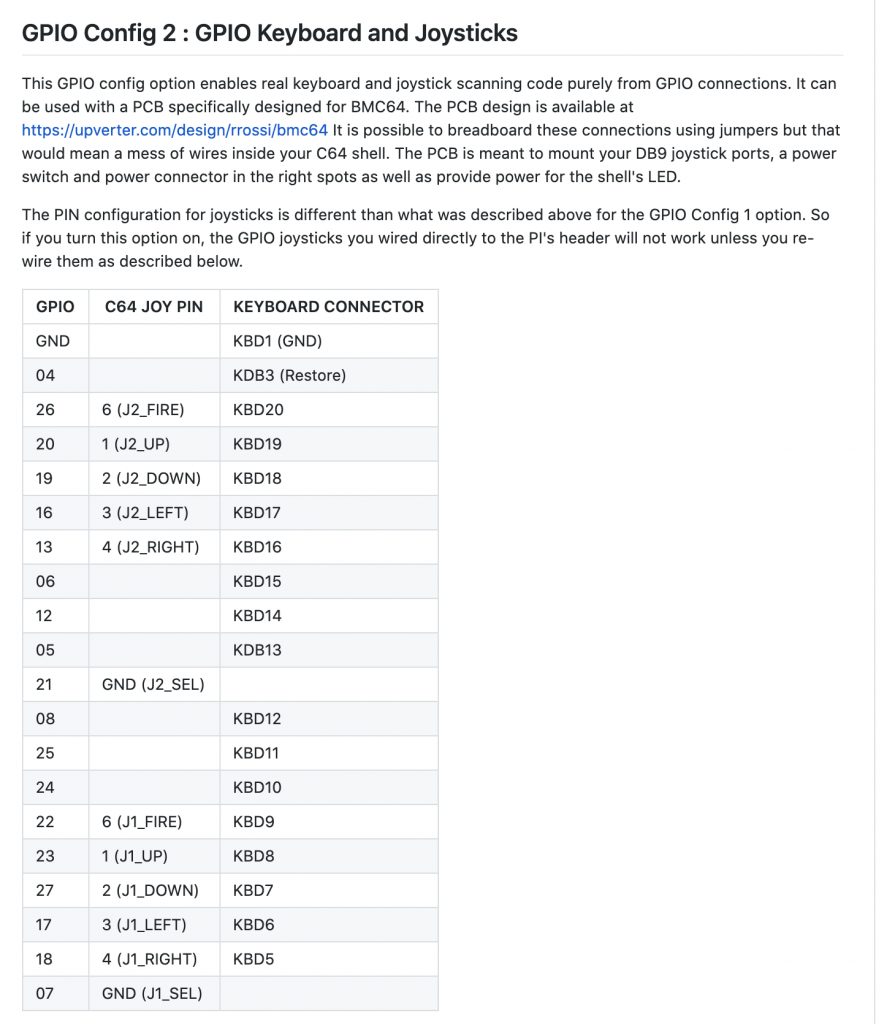Click the GPIO Config 2 heading
The width and height of the screenshot is (895, 1024).
(270, 33)
